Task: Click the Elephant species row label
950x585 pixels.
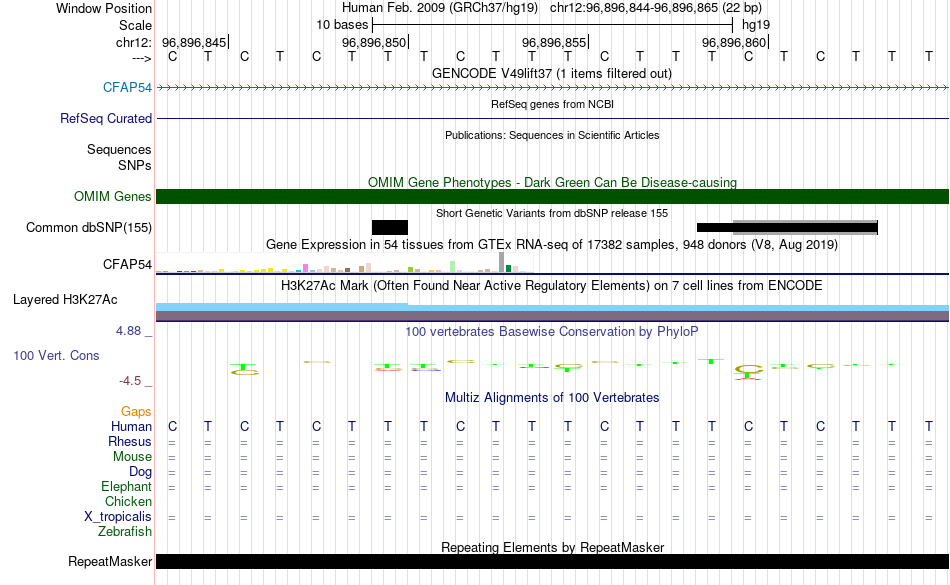Action: point(126,486)
